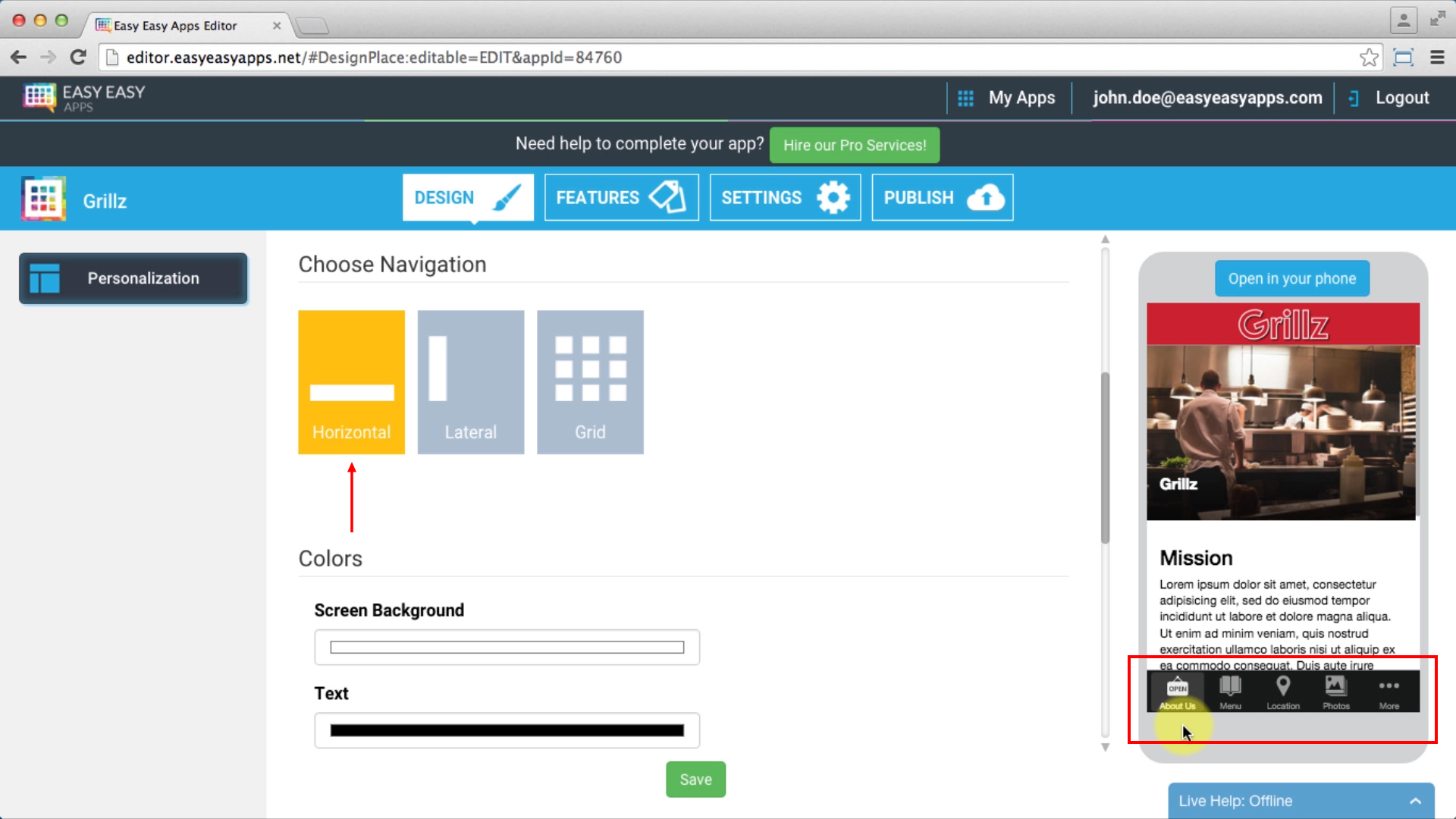Open the SETTINGS panel
The width and height of the screenshot is (1456, 819).
pos(785,197)
